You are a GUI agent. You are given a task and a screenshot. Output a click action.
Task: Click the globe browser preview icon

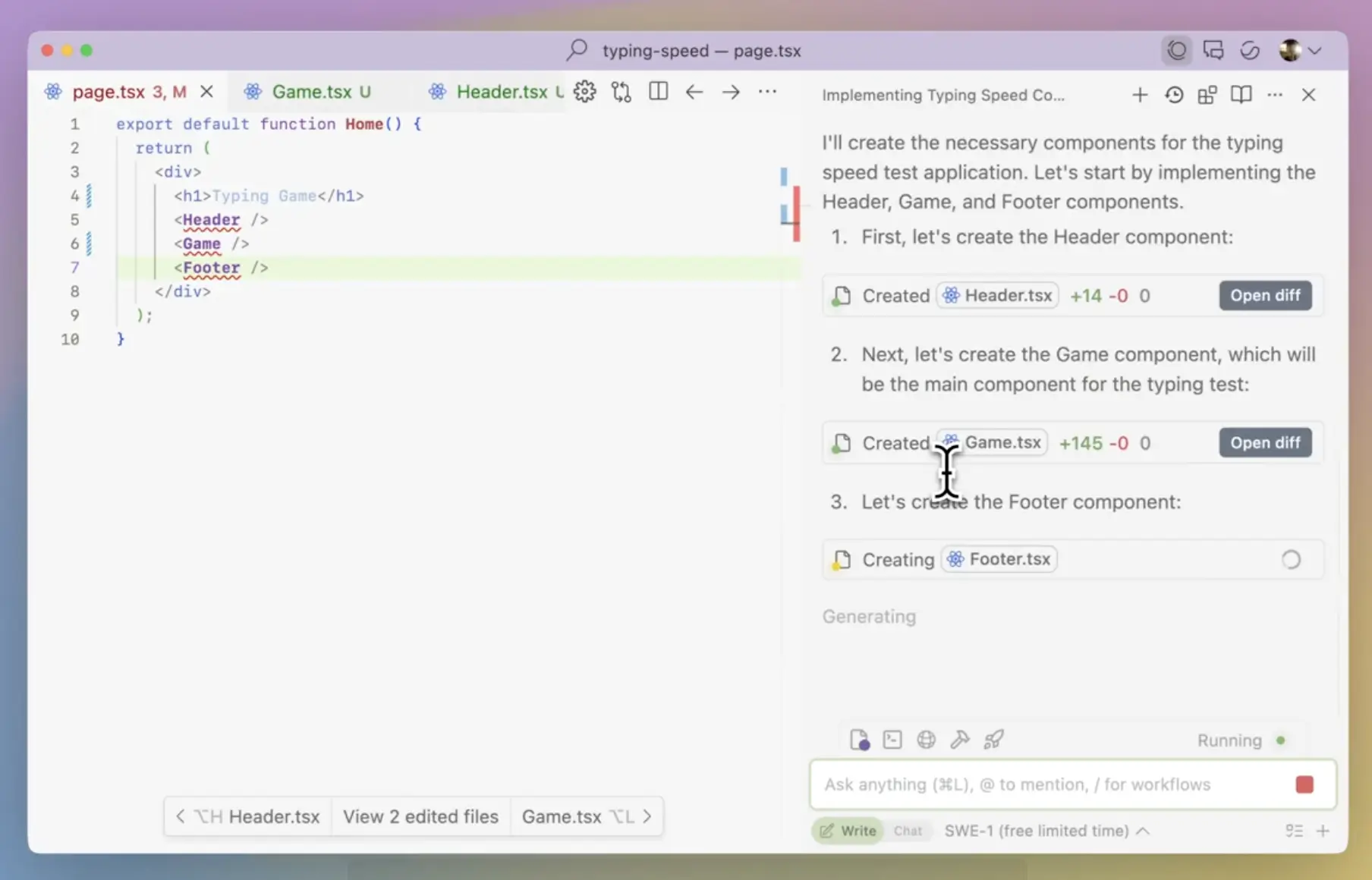pos(926,740)
